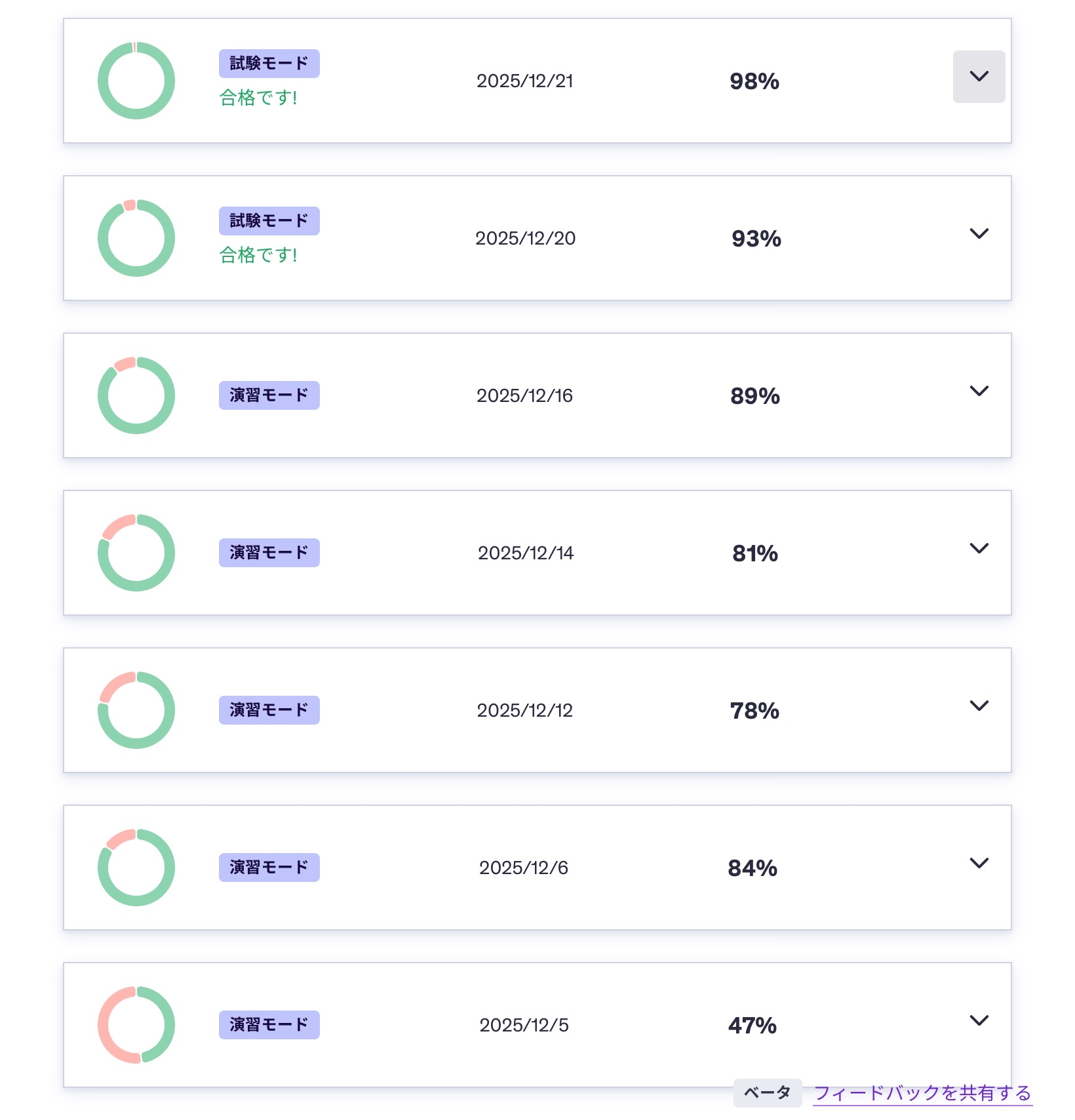Image resolution: width=1075 pixels, height=1120 pixels.
Task: Click the 84% donut chart icon
Action: pos(136,868)
